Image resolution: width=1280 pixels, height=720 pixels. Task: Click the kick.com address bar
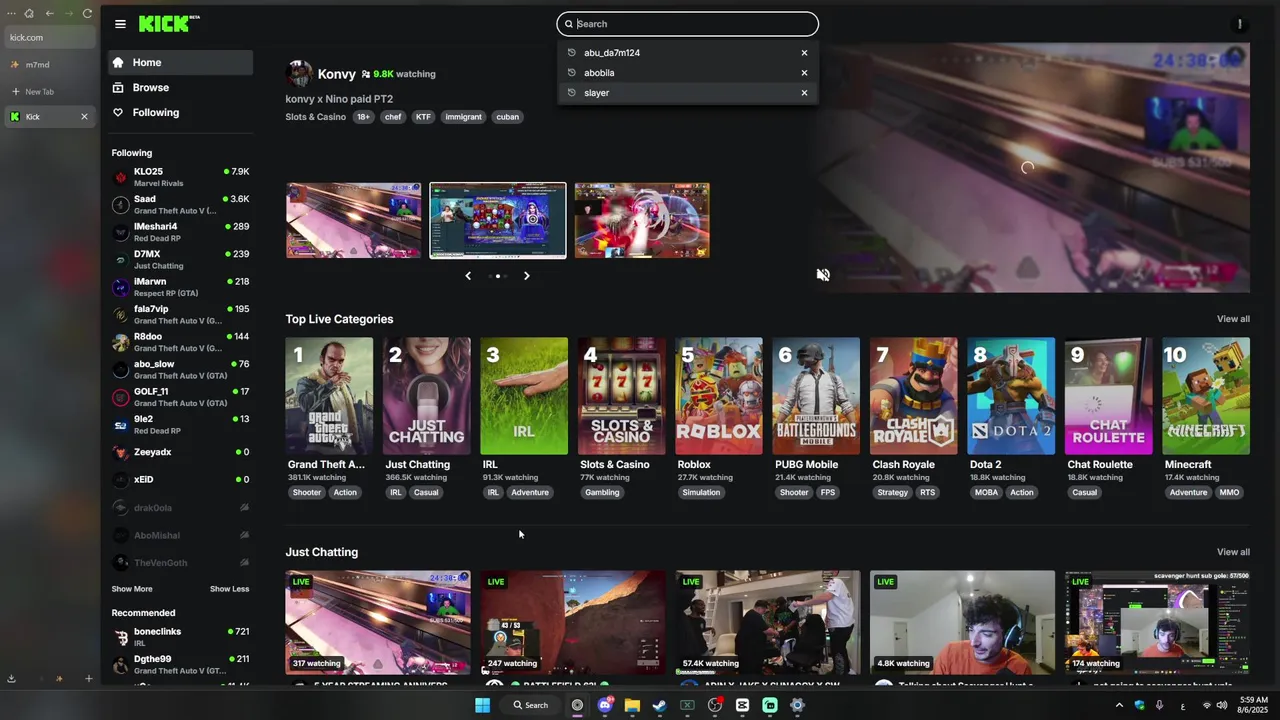coord(48,38)
